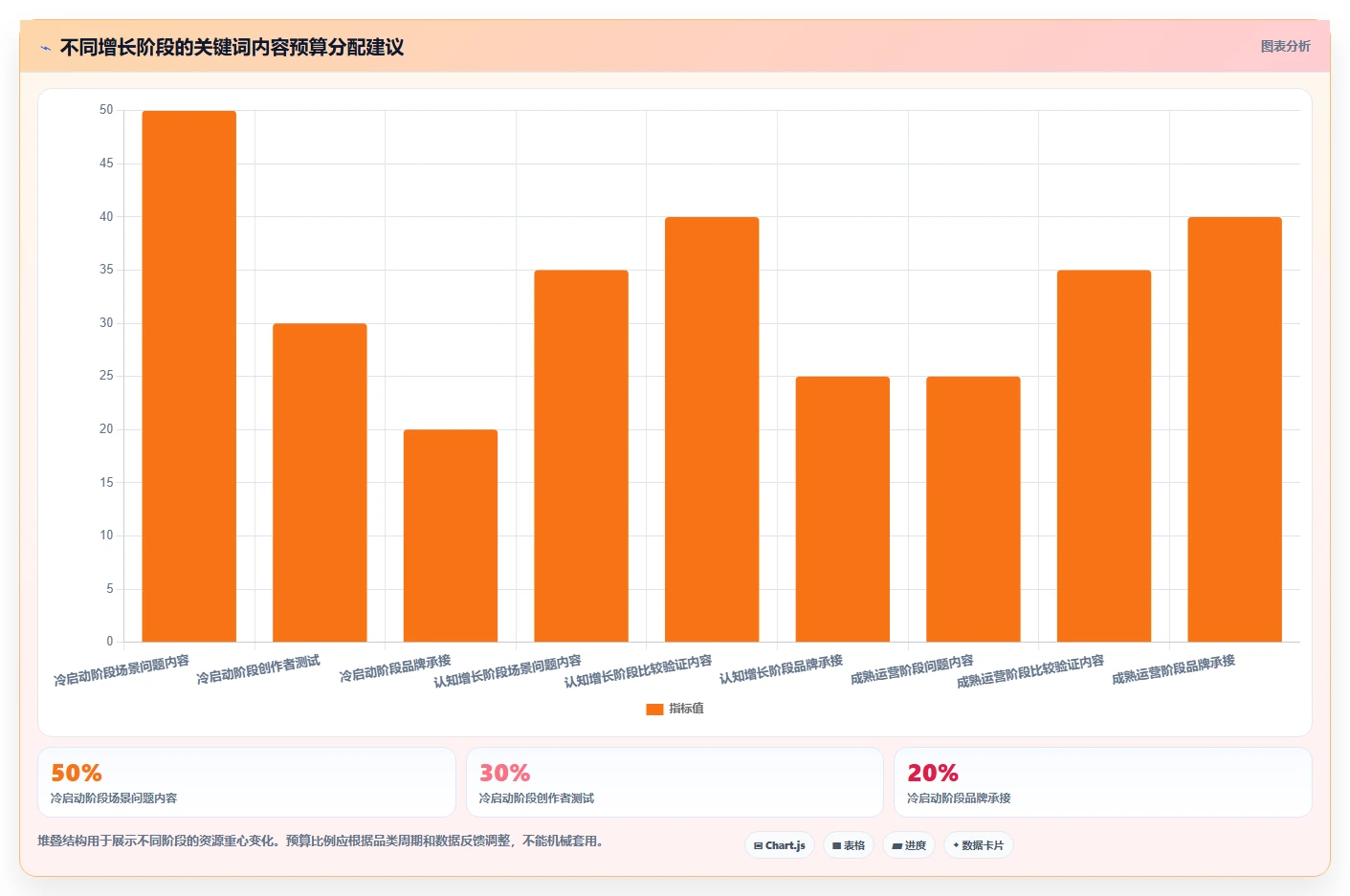Click axis label 冷启动阶段场景问题内容

[122, 670]
